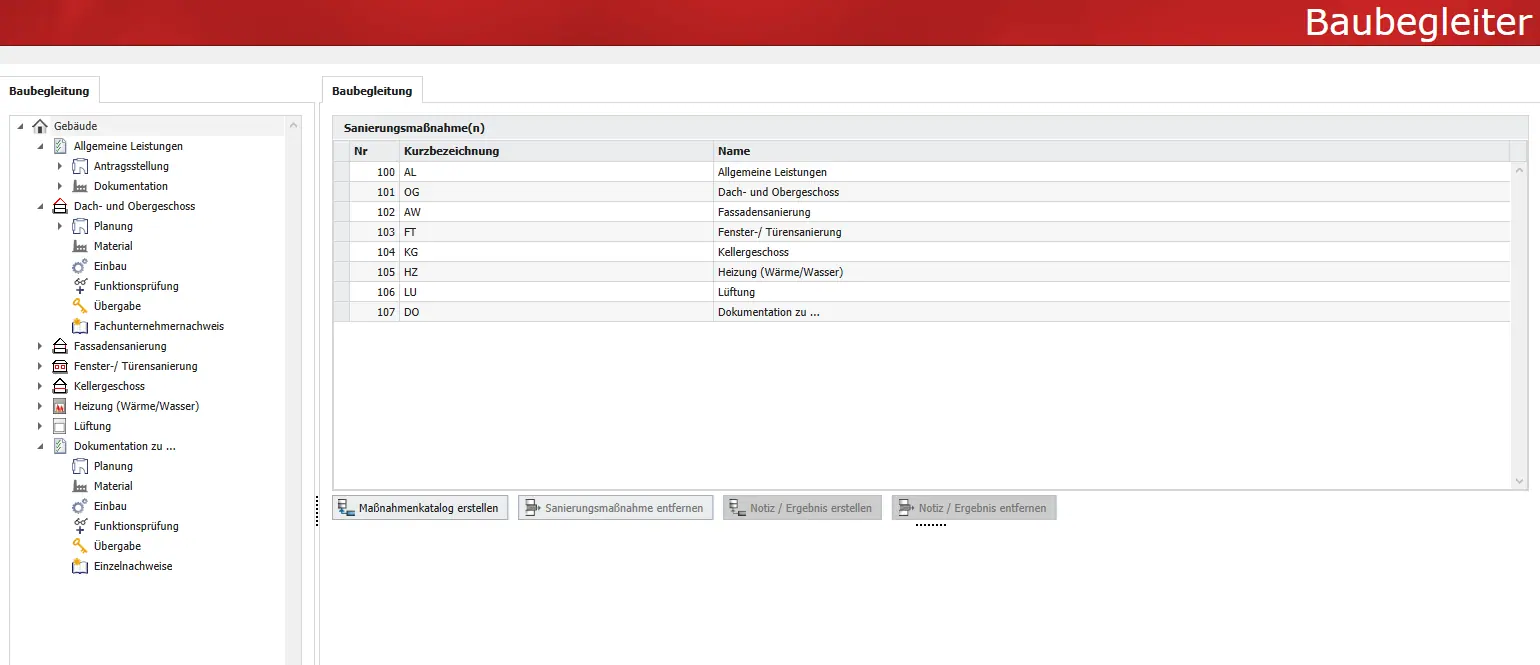Click the tree panel scroll-up arrow
1540x665 pixels.
(x=293, y=126)
